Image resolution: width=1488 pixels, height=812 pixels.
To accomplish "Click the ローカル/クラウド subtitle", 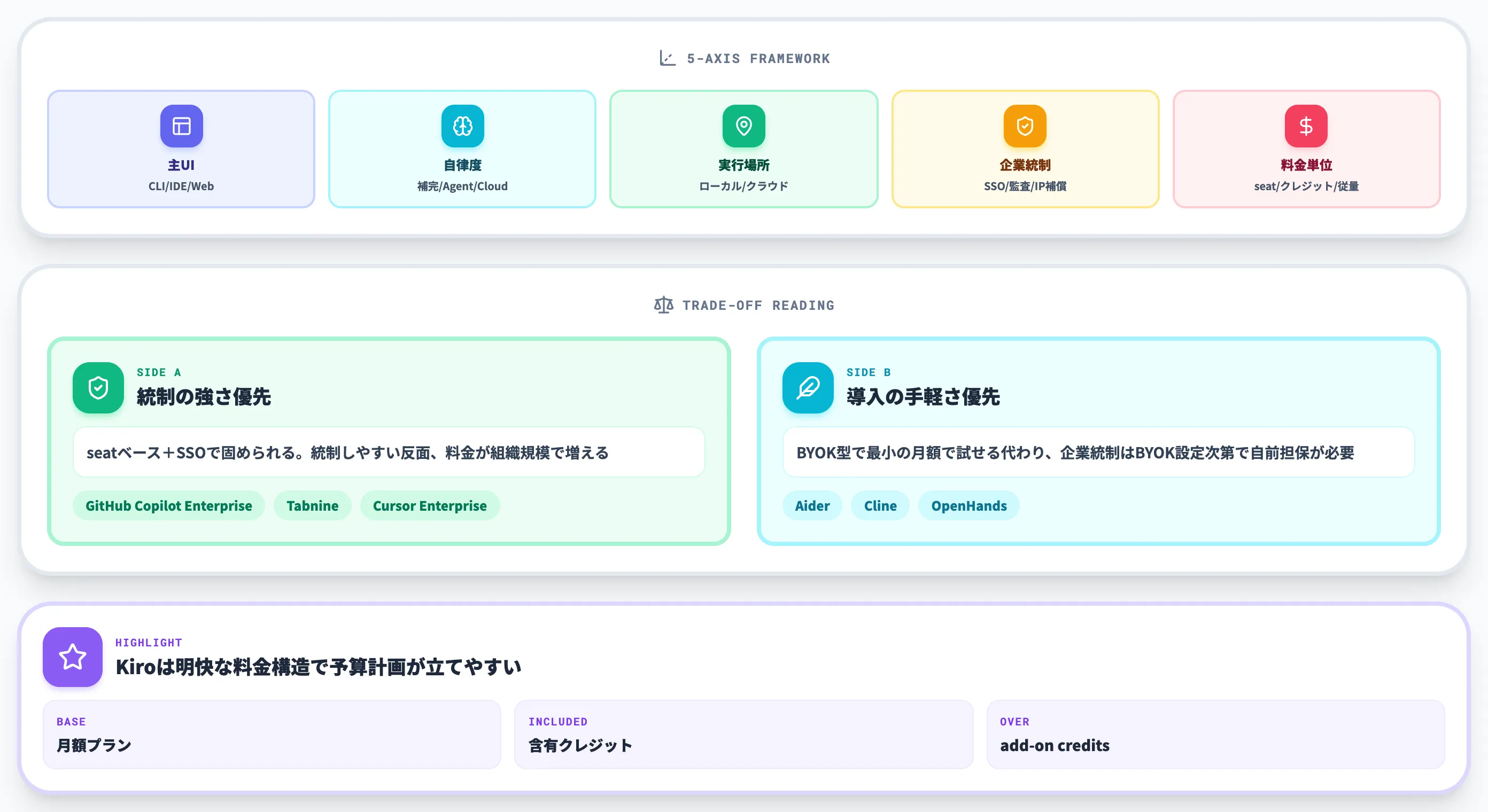I will click(744, 186).
